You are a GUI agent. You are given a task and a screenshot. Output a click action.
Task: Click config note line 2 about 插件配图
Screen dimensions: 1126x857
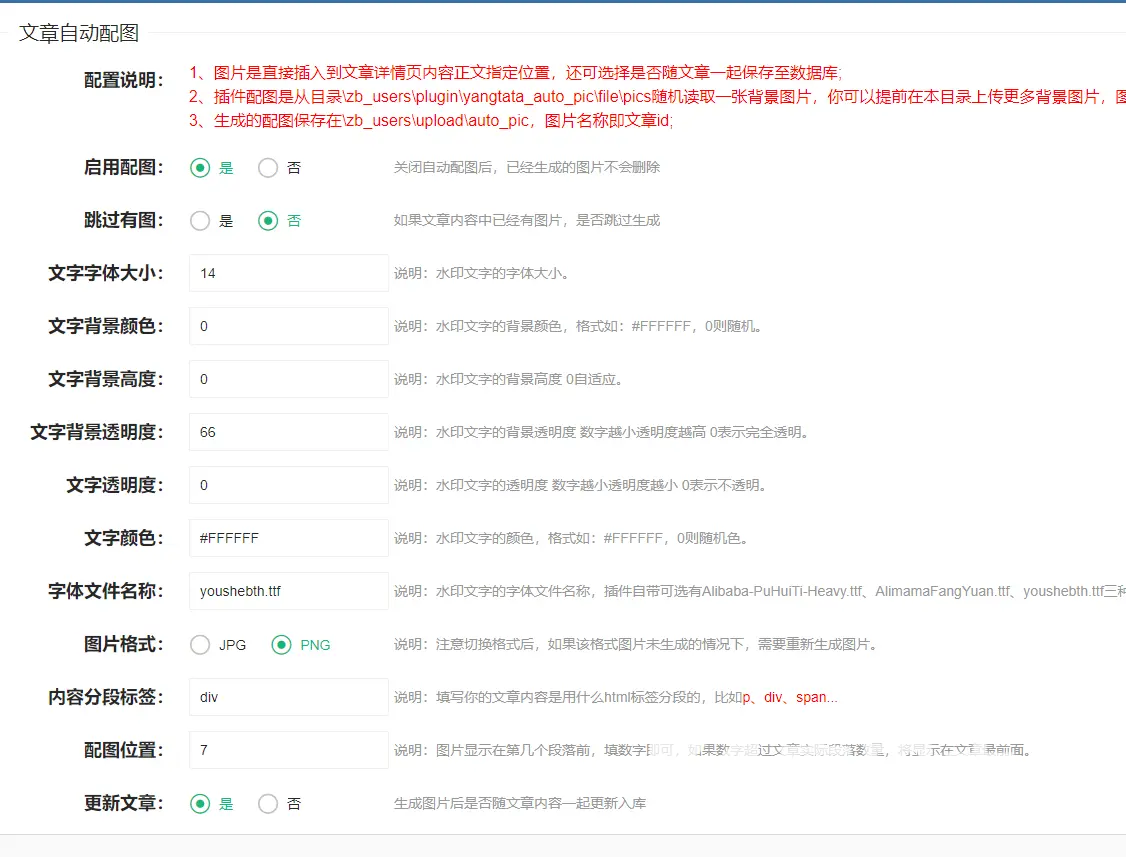pyautogui.click(x=657, y=97)
